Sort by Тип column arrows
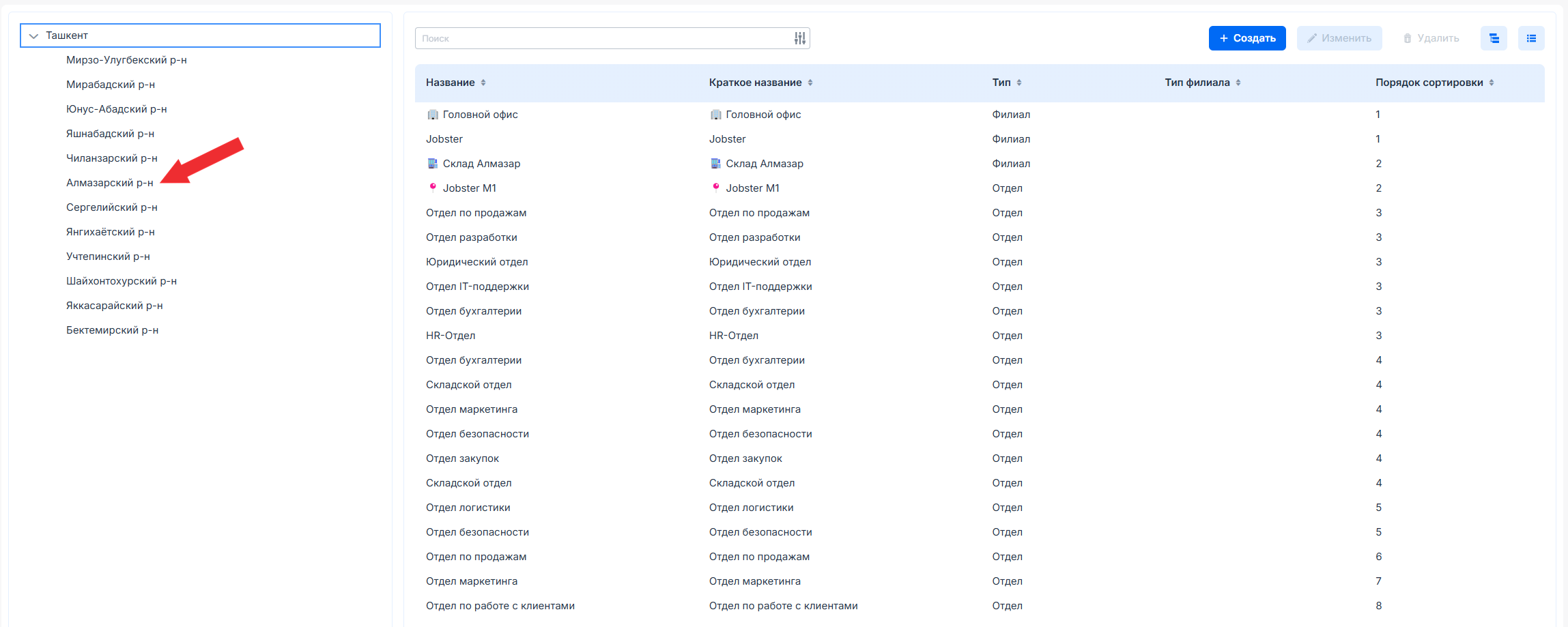The height and width of the screenshot is (627, 1568). [x=1019, y=83]
